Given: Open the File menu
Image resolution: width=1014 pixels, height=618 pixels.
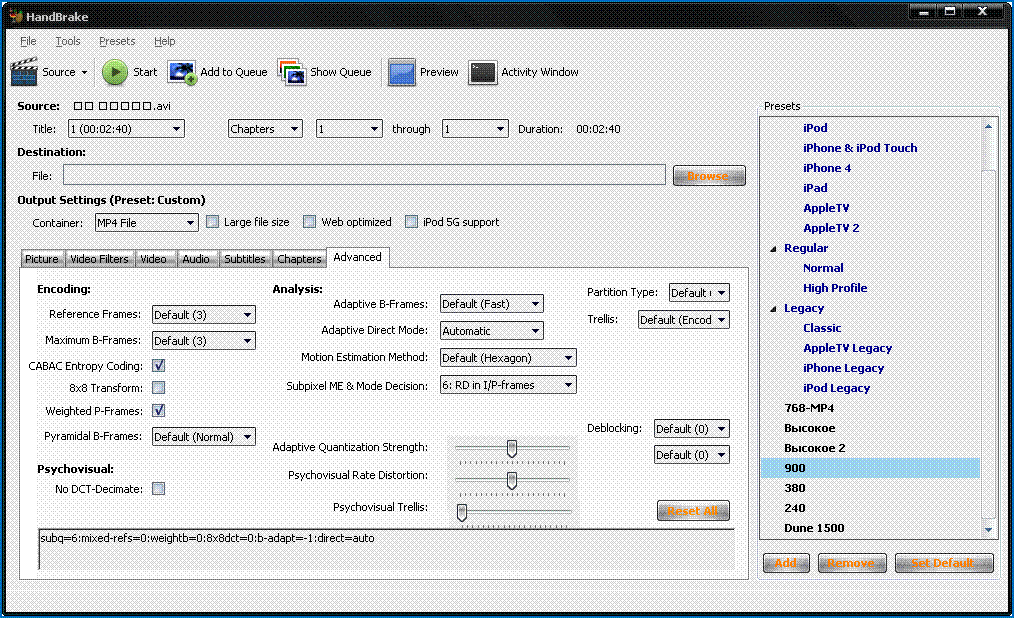Looking at the screenshot, I should click(x=28, y=41).
